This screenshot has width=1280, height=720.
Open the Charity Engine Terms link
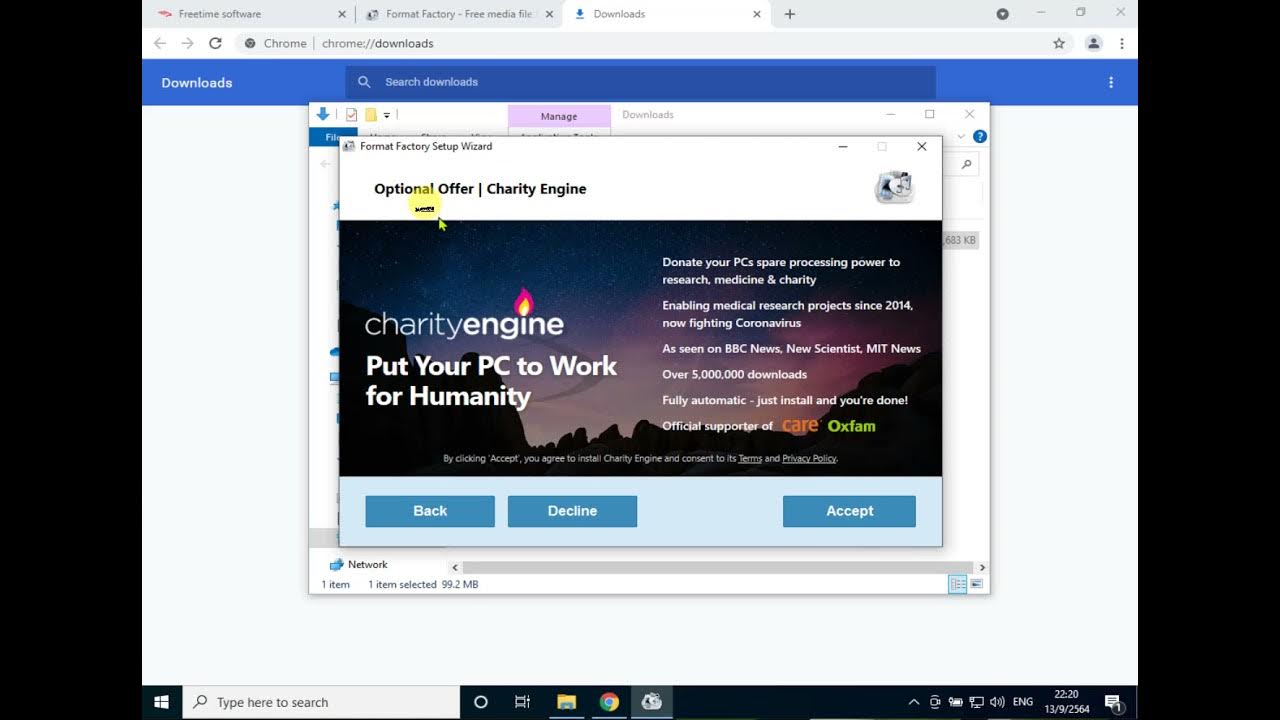pyautogui.click(x=750, y=459)
